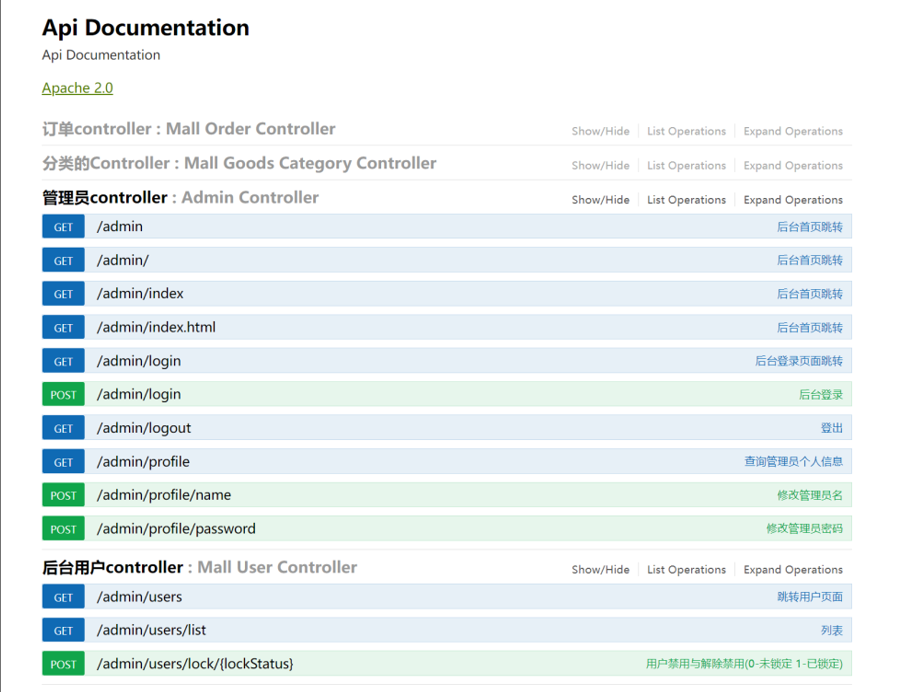Click the GET badge for /admin/logout
The image size is (921, 692).
[x=63, y=428]
